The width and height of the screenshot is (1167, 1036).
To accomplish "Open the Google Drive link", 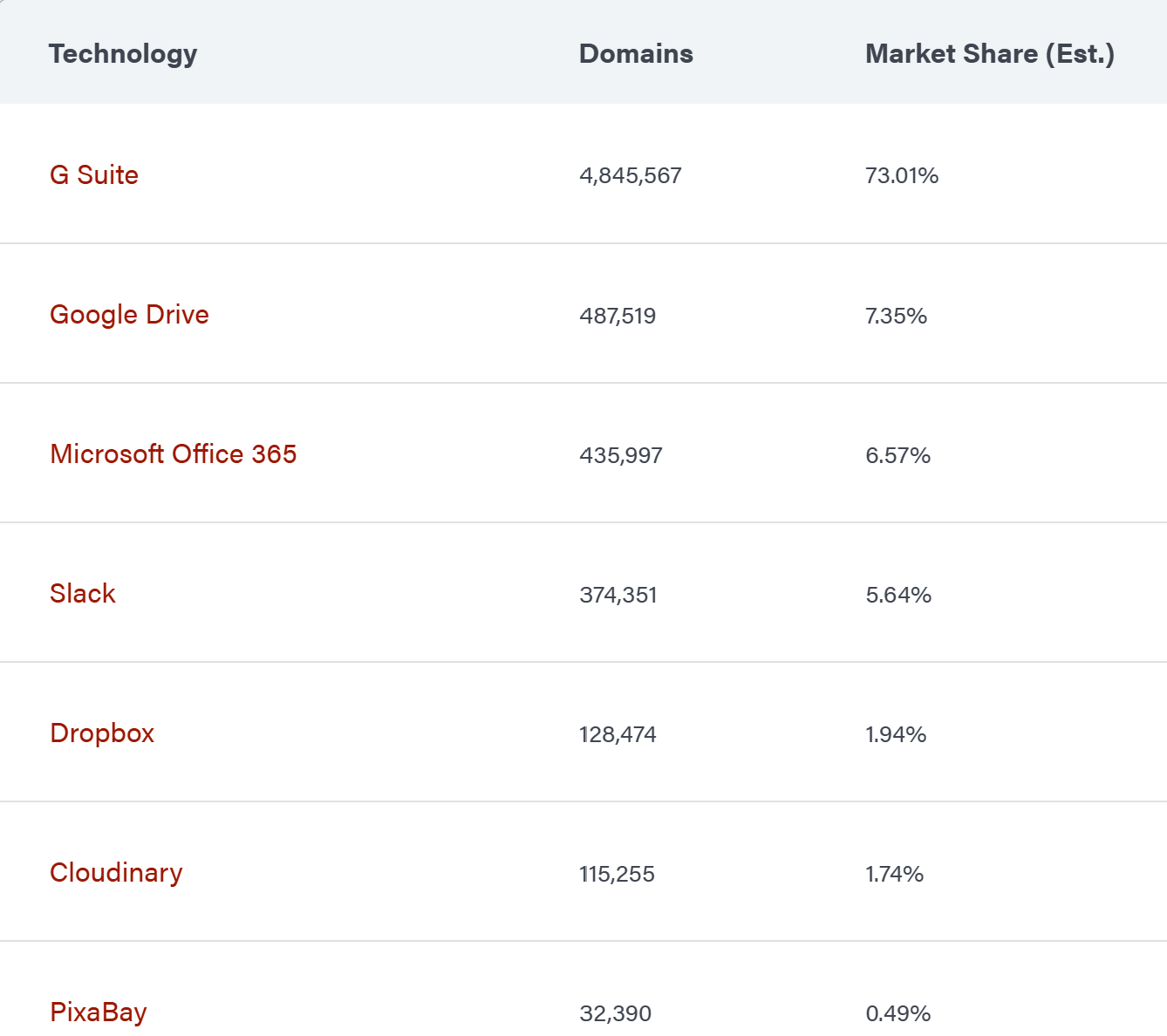I will tap(129, 315).
